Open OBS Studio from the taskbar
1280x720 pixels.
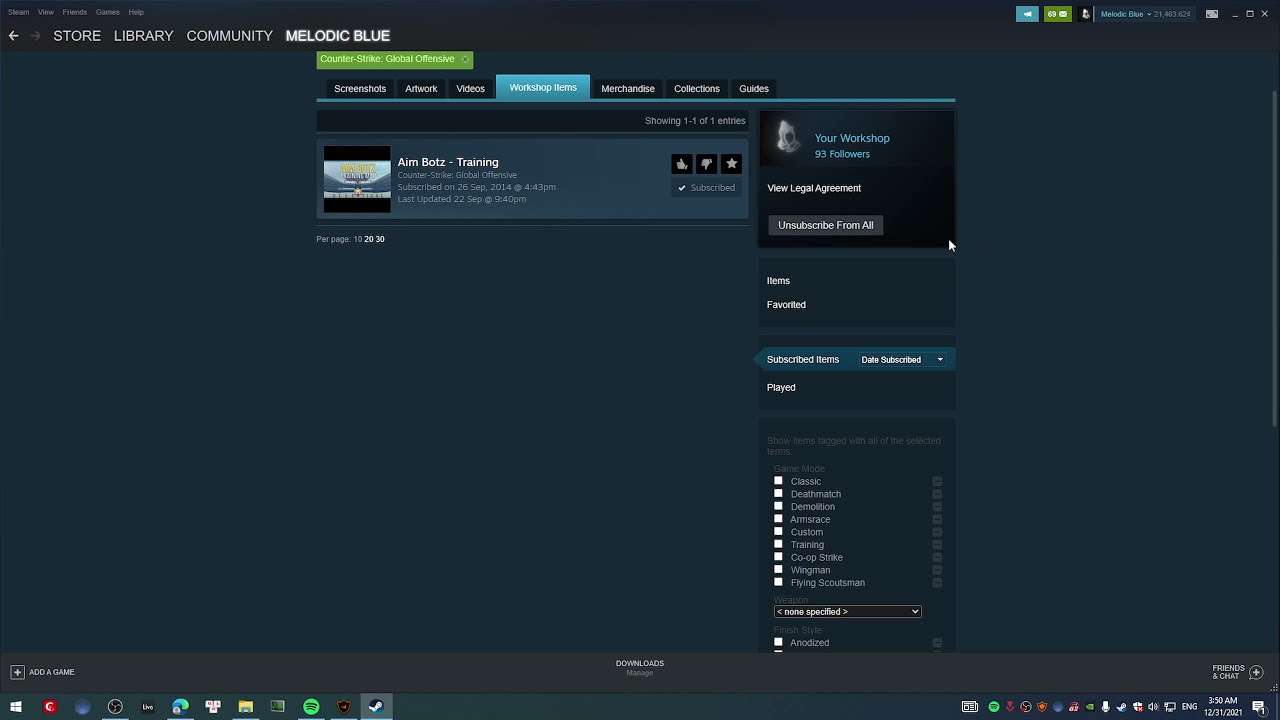(x=115, y=707)
